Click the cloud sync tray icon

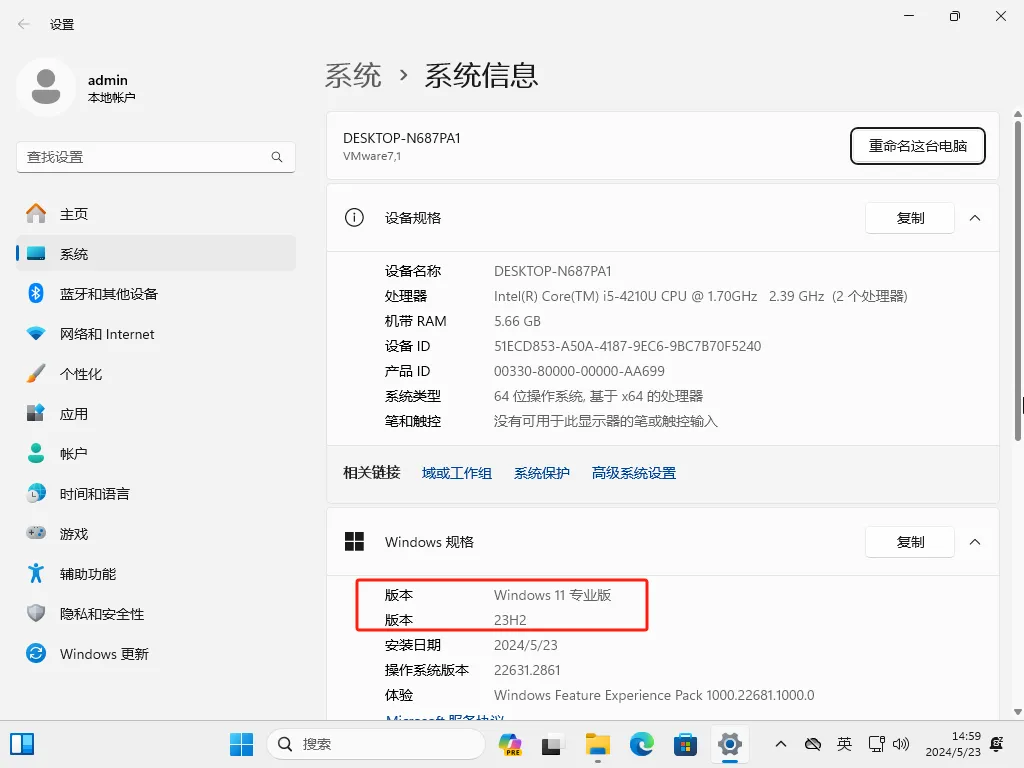(x=812, y=744)
